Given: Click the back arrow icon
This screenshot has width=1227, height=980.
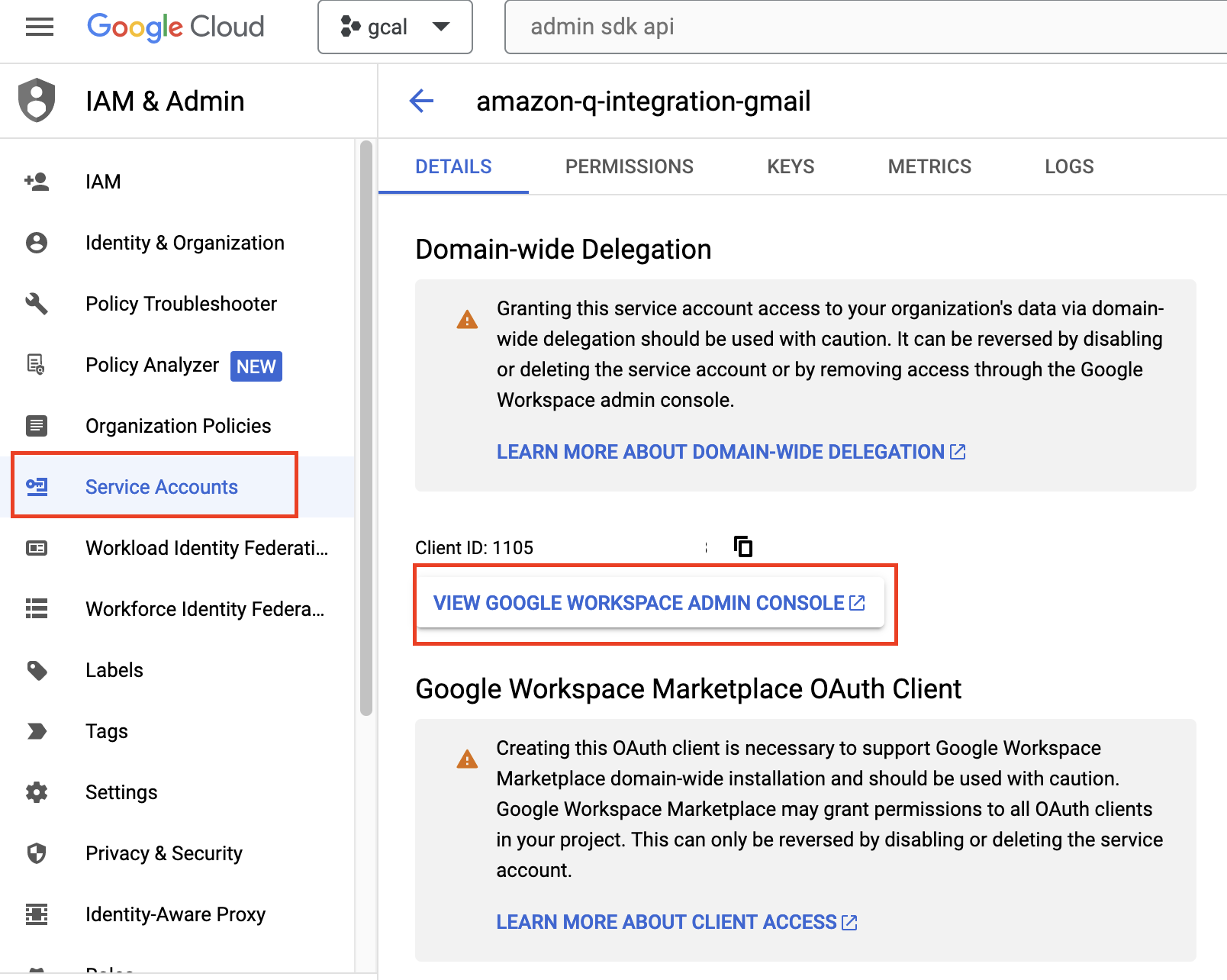Looking at the screenshot, I should click(421, 101).
